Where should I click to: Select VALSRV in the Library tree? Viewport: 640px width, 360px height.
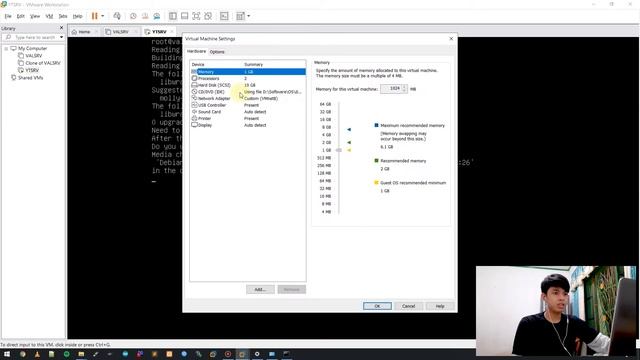(33, 56)
